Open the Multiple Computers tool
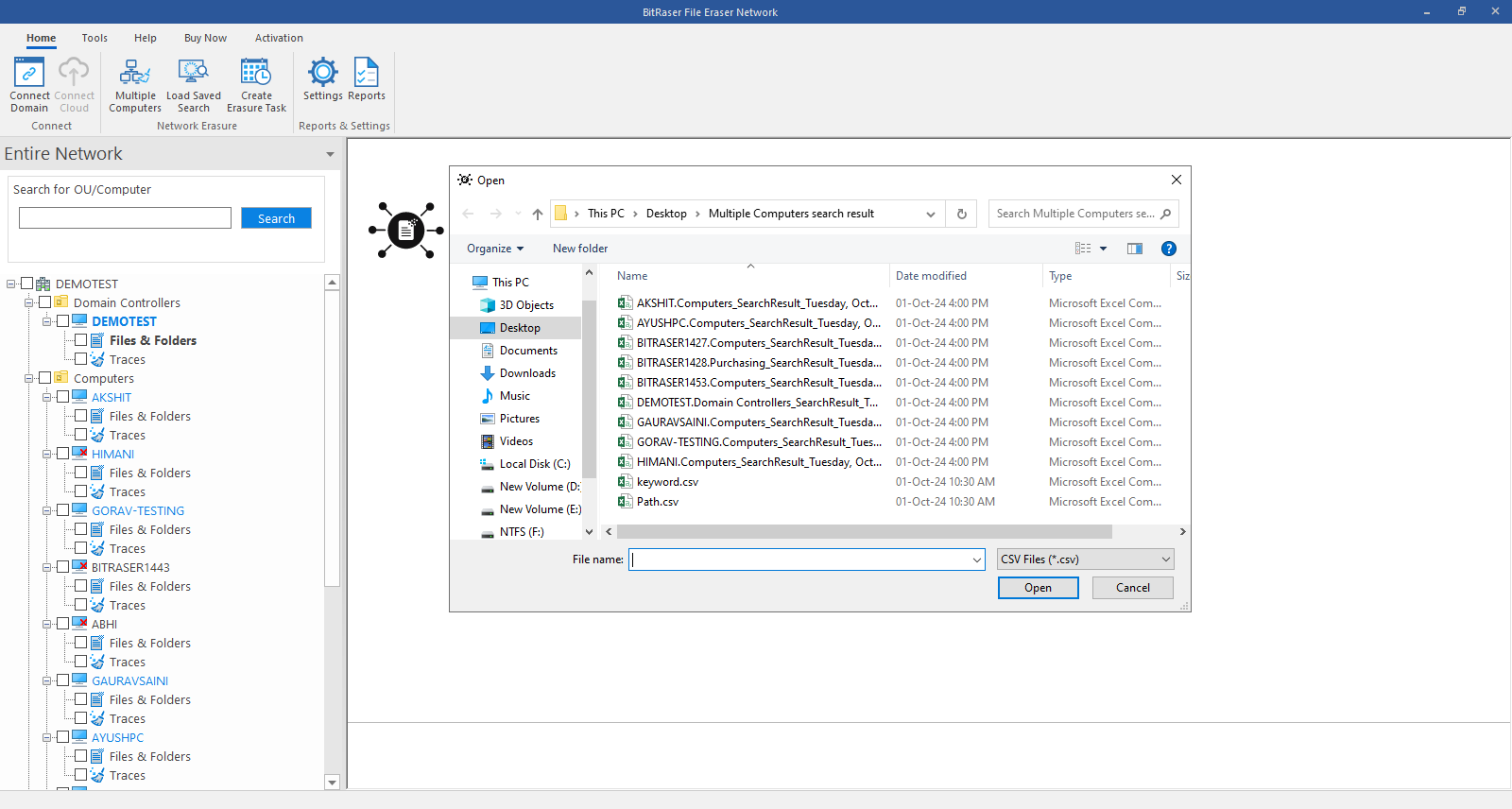 pos(135,85)
